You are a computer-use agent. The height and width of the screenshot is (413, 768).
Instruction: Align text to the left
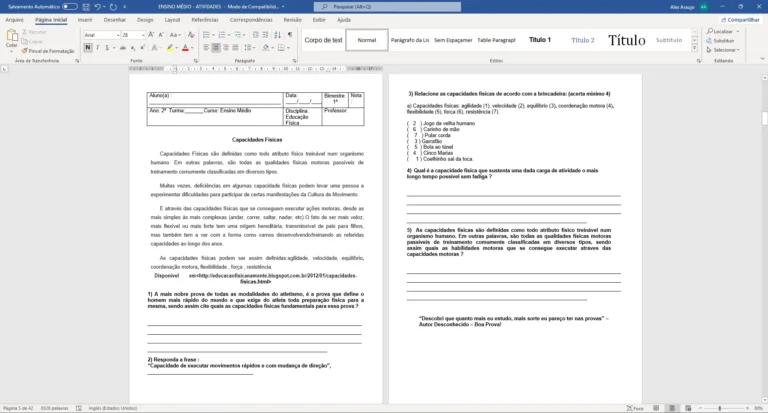(x=206, y=48)
